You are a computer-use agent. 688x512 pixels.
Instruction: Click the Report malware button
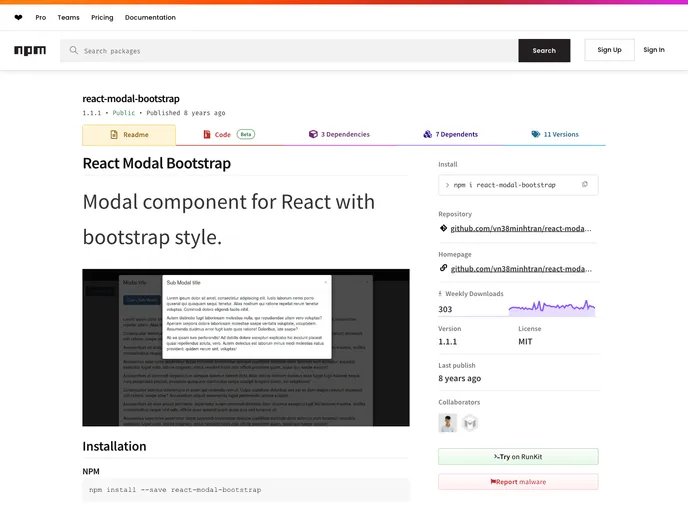coord(518,482)
